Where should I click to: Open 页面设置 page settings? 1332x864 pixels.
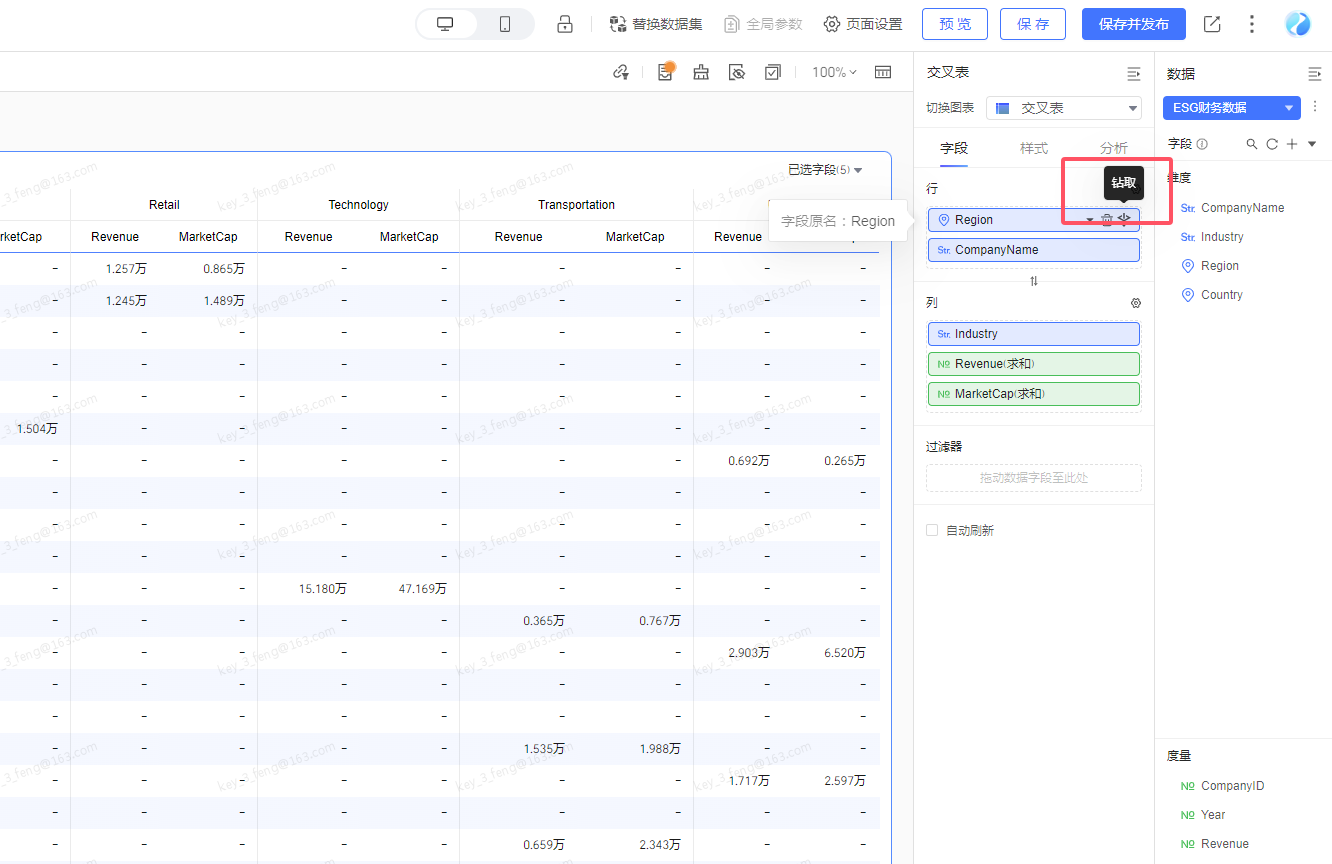(x=863, y=24)
